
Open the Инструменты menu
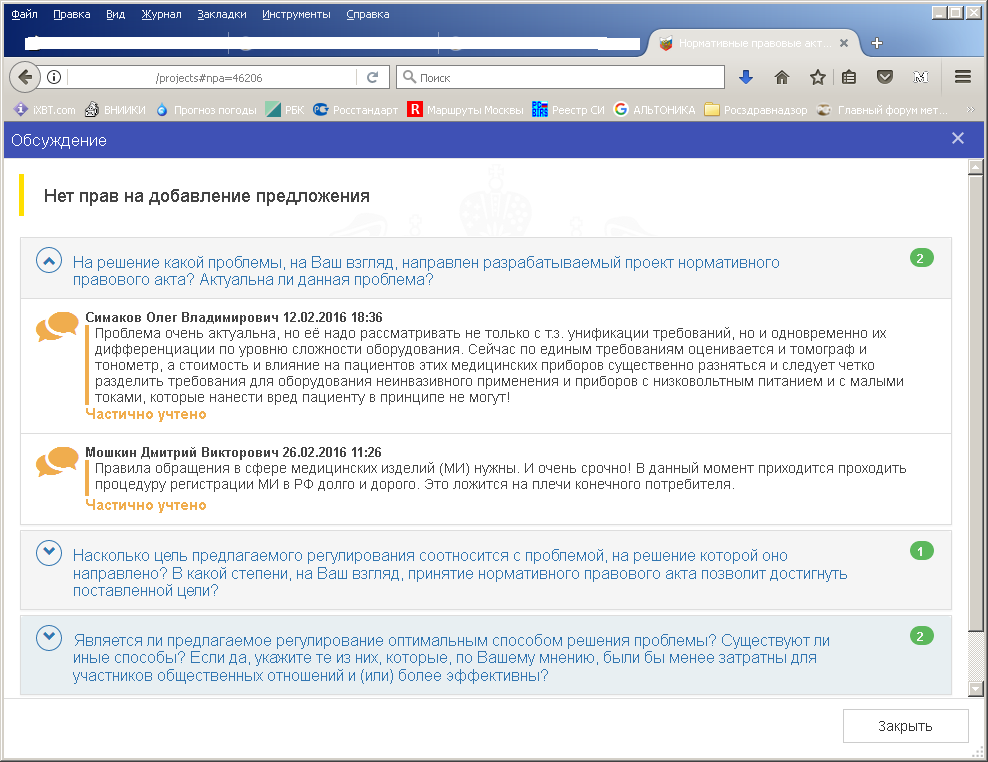[296, 15]
